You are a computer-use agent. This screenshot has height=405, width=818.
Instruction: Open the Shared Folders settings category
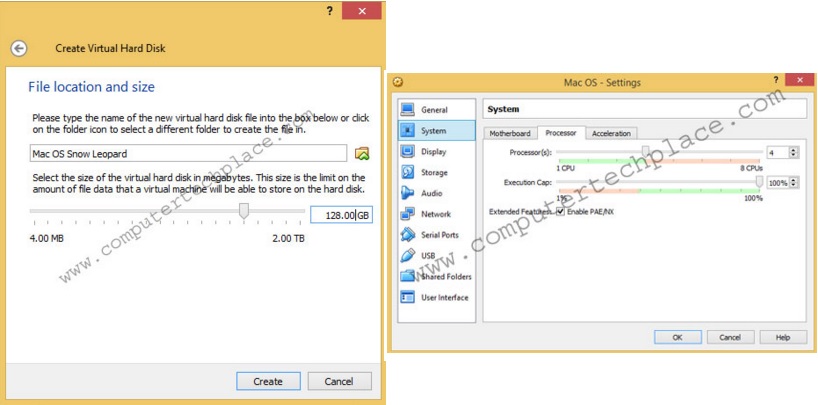click(437, 277)
